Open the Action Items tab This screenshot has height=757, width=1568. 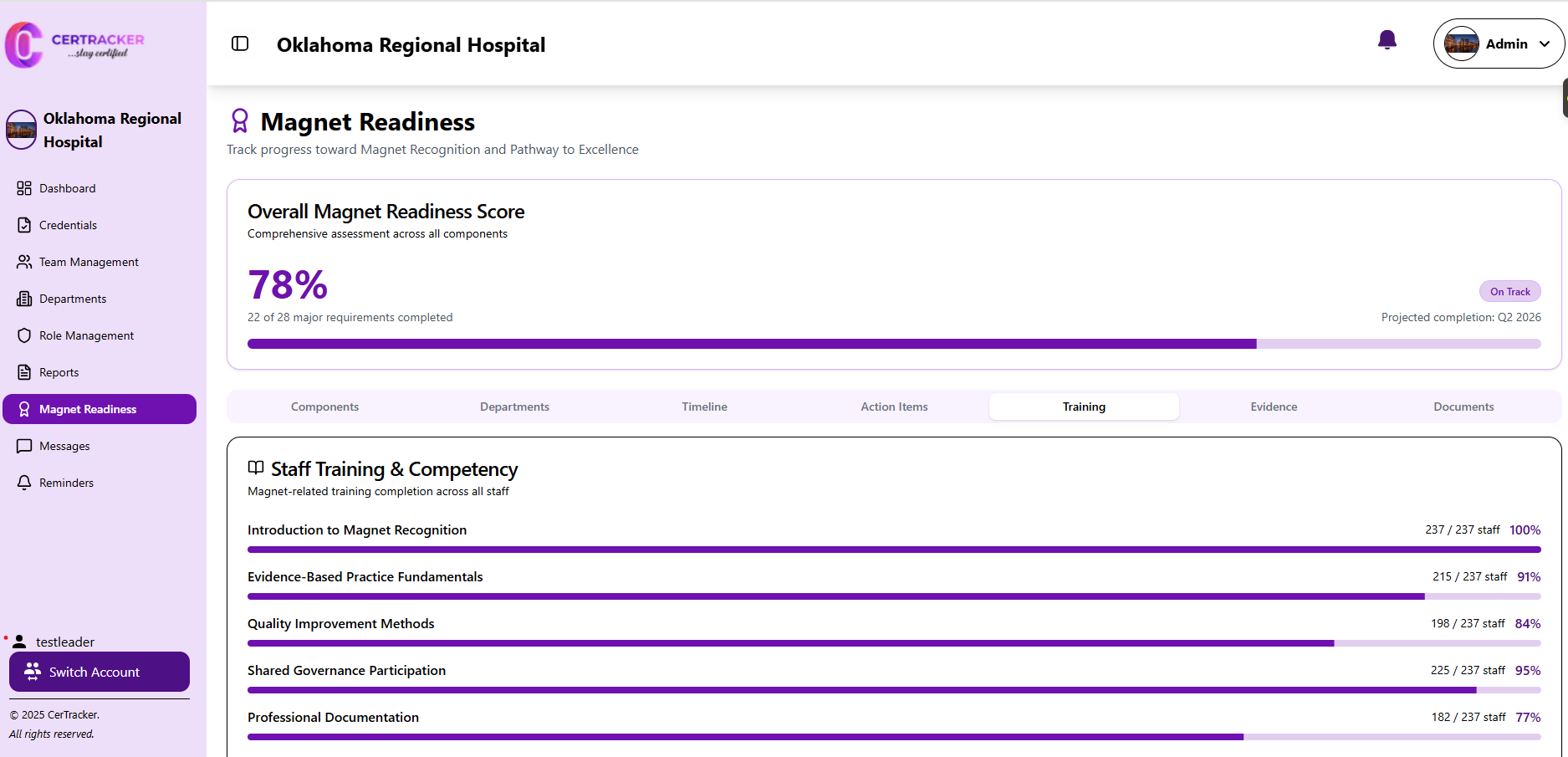(894, 407)
